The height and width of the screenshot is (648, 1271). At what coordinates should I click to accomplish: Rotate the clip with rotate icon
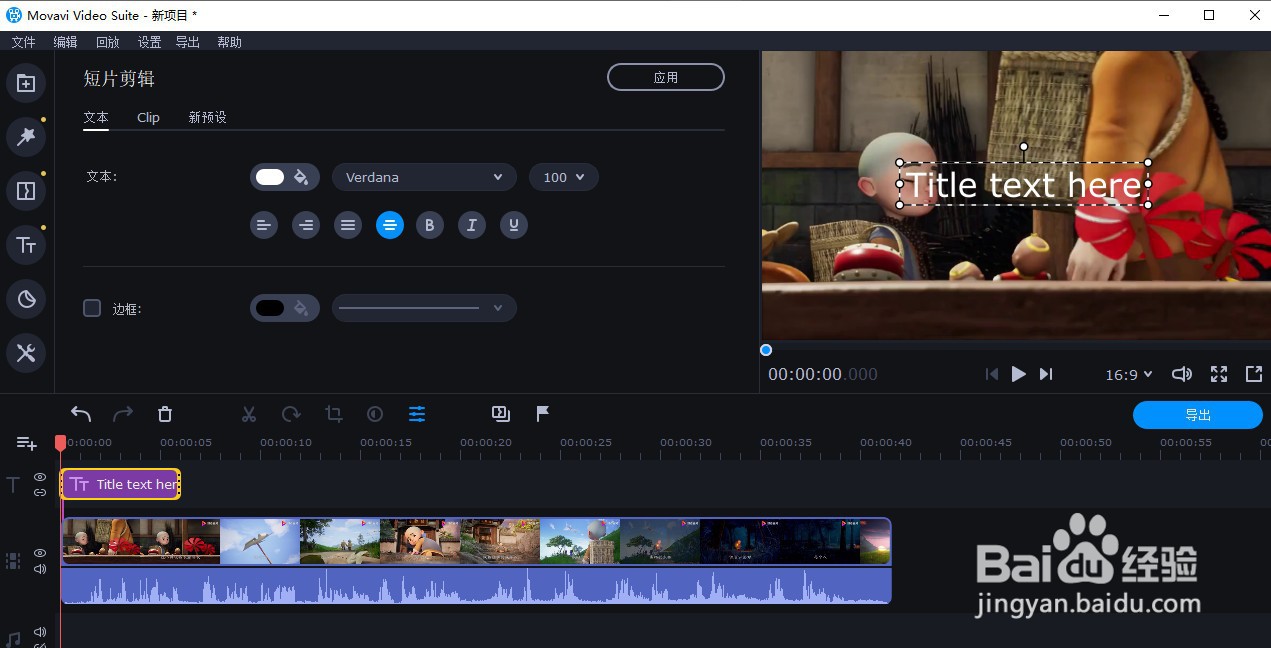coord(291,414)
